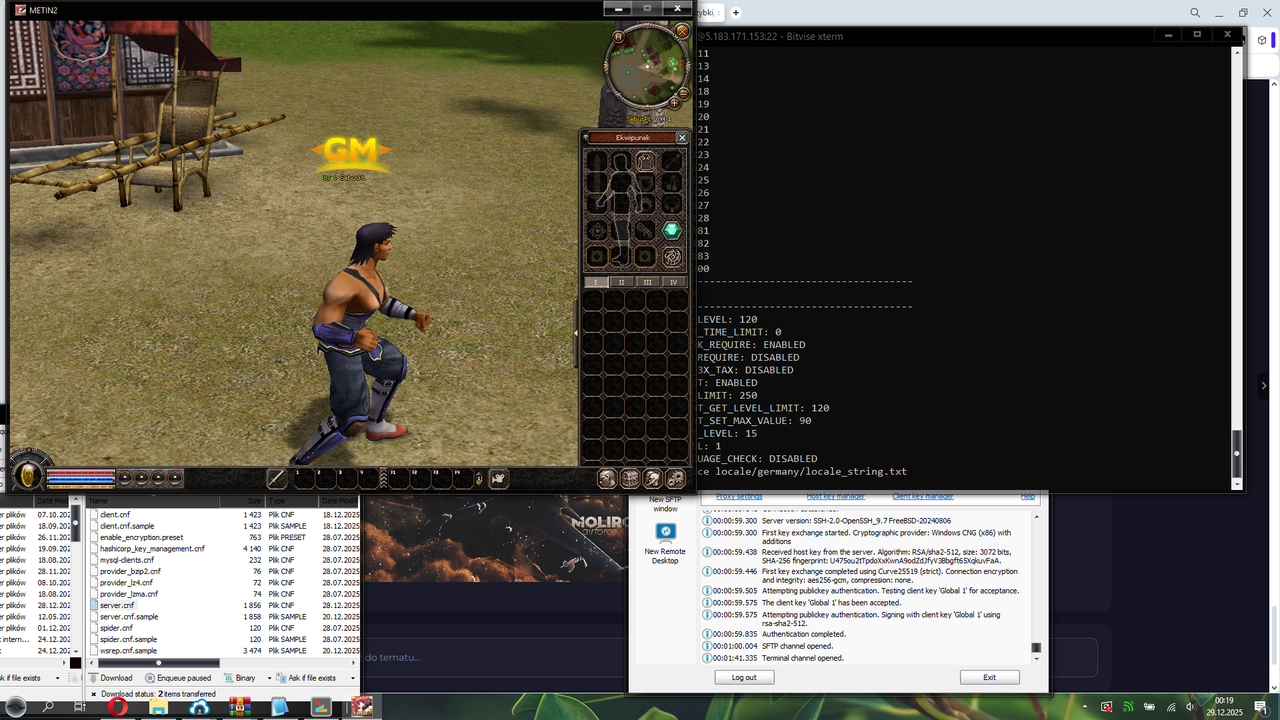This screenshot has height=720, width=1280.
Task: Close the minimap with its X button
Action: (683, 31)
